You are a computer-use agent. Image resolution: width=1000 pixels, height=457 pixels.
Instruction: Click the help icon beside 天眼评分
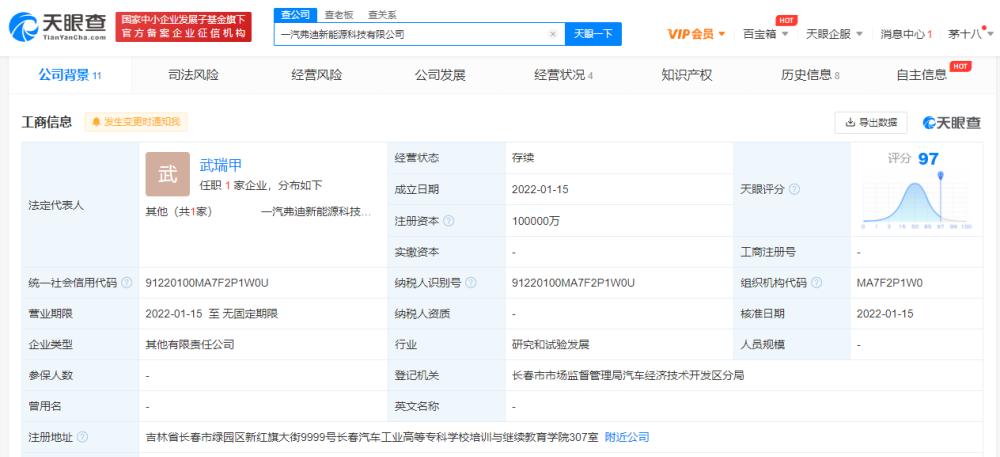(794, 190)
